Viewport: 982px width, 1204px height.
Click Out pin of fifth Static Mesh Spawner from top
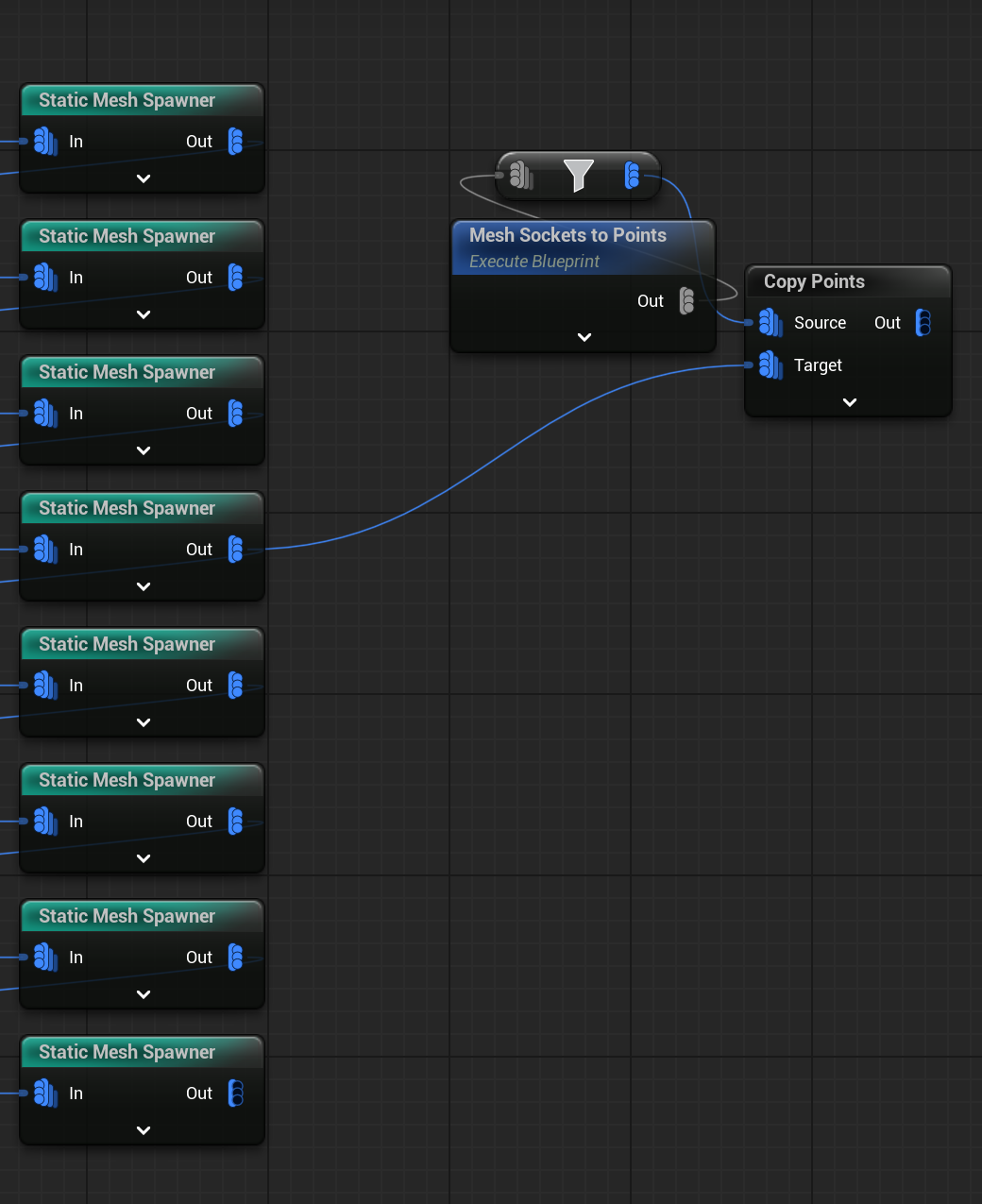pyautogui.click(x=236, y=686)
